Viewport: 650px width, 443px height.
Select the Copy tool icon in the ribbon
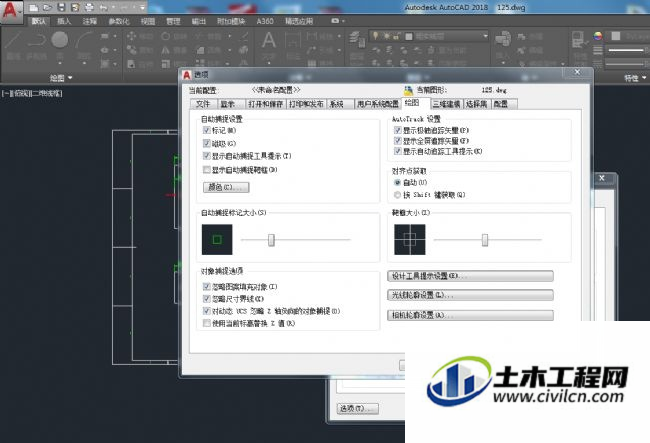tap(131, 50)
